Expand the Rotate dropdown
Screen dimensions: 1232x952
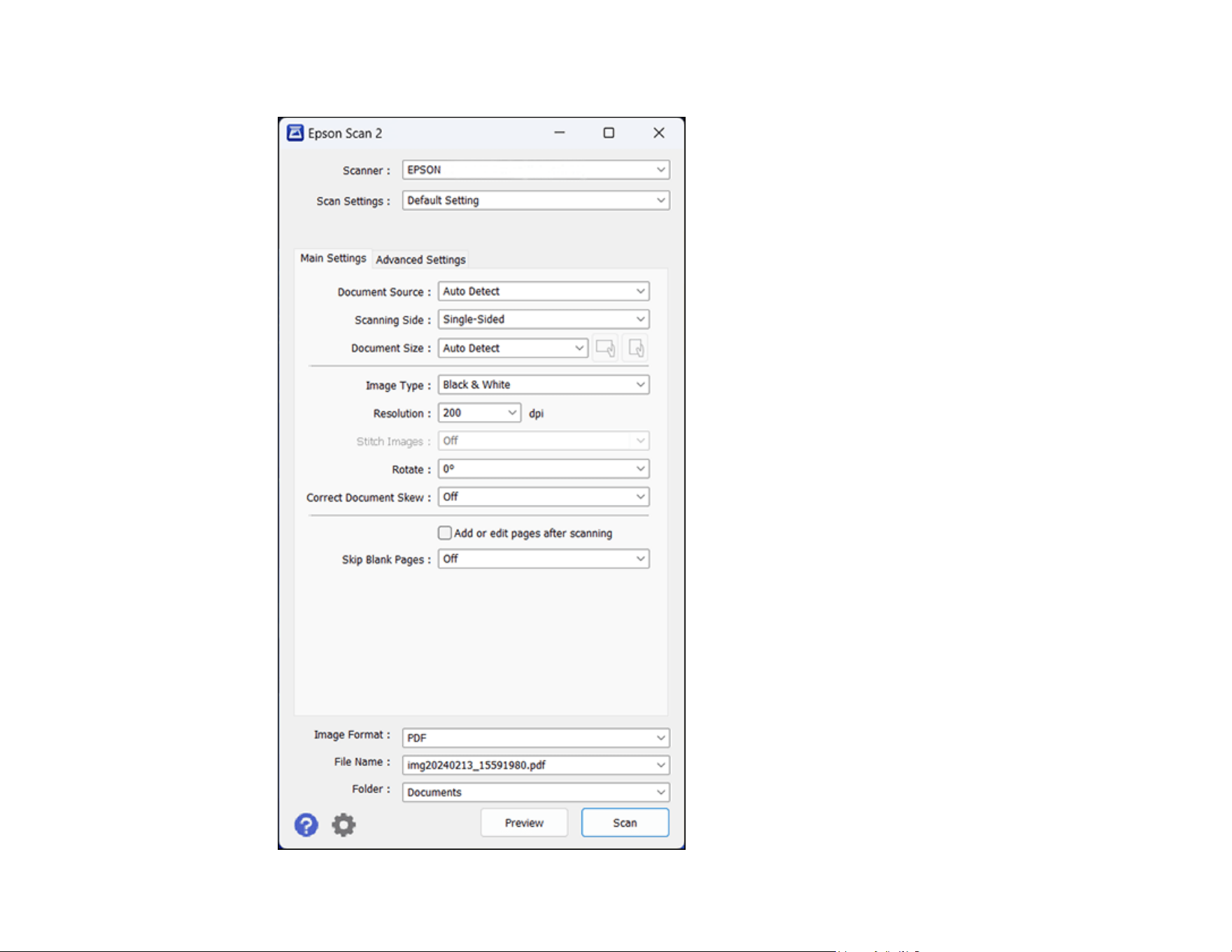[x=544, y=469]
